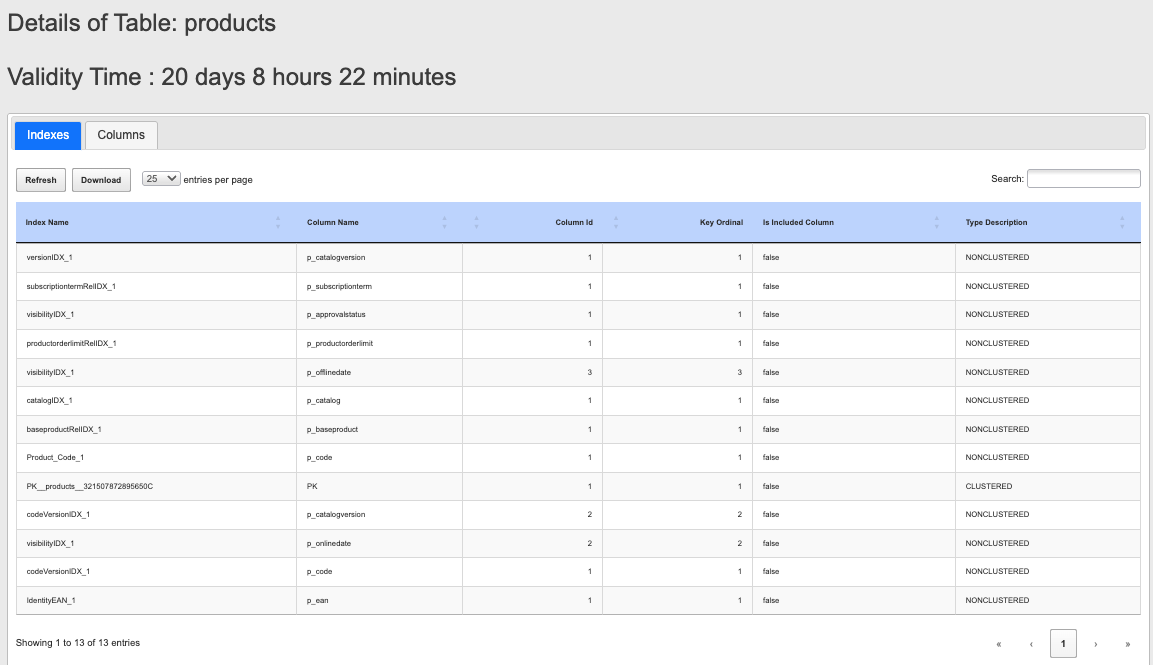1153x665 pixels.
Task: Click the Validity Time heading text
Action: click(232, 77)
